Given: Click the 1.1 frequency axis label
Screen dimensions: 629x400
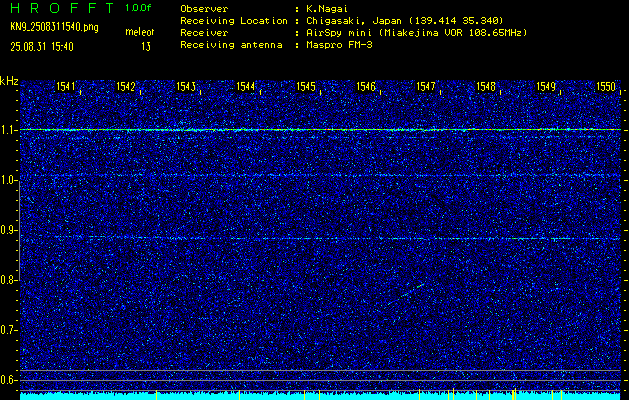Looking at the screenshot, I should pyautogui.click(x=8, y=131).
